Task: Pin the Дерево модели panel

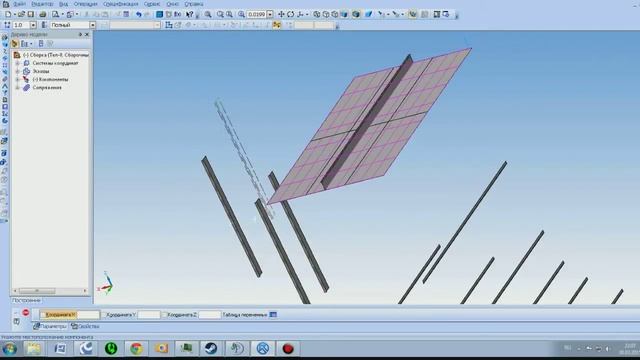Action: pyautogui.click(x=80, y=35)
